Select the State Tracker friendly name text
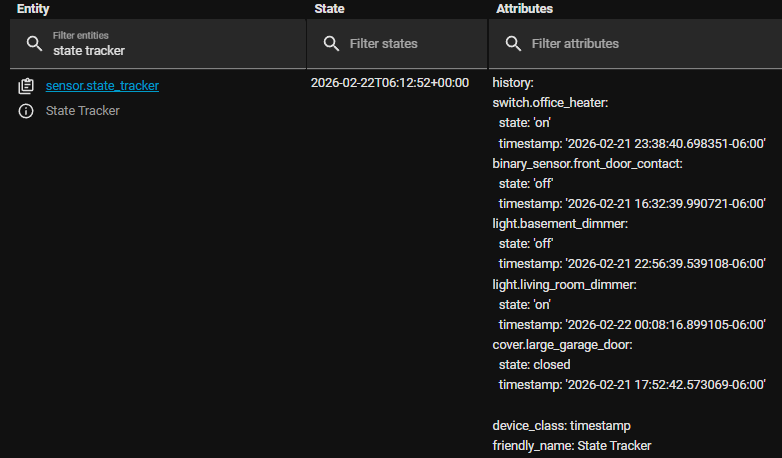 83,111
